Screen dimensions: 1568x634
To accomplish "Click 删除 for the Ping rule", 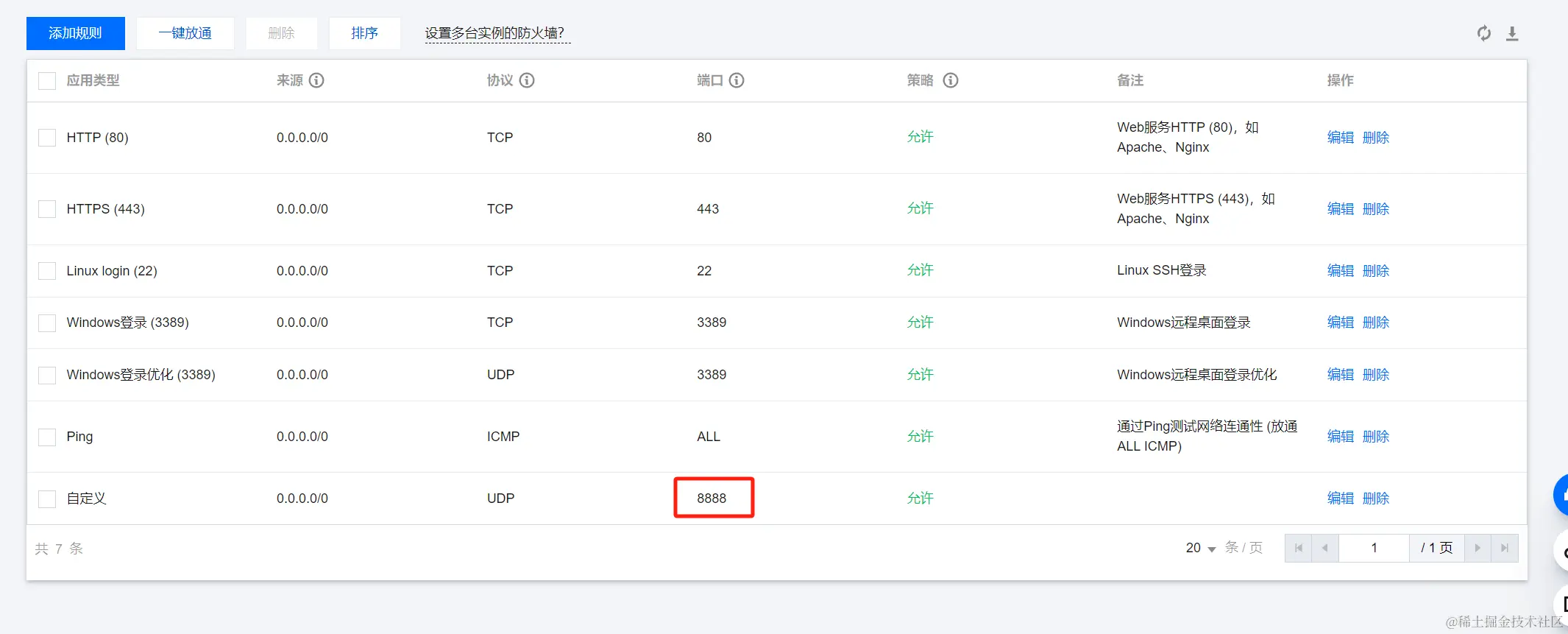I will [x=1376, y=437].
